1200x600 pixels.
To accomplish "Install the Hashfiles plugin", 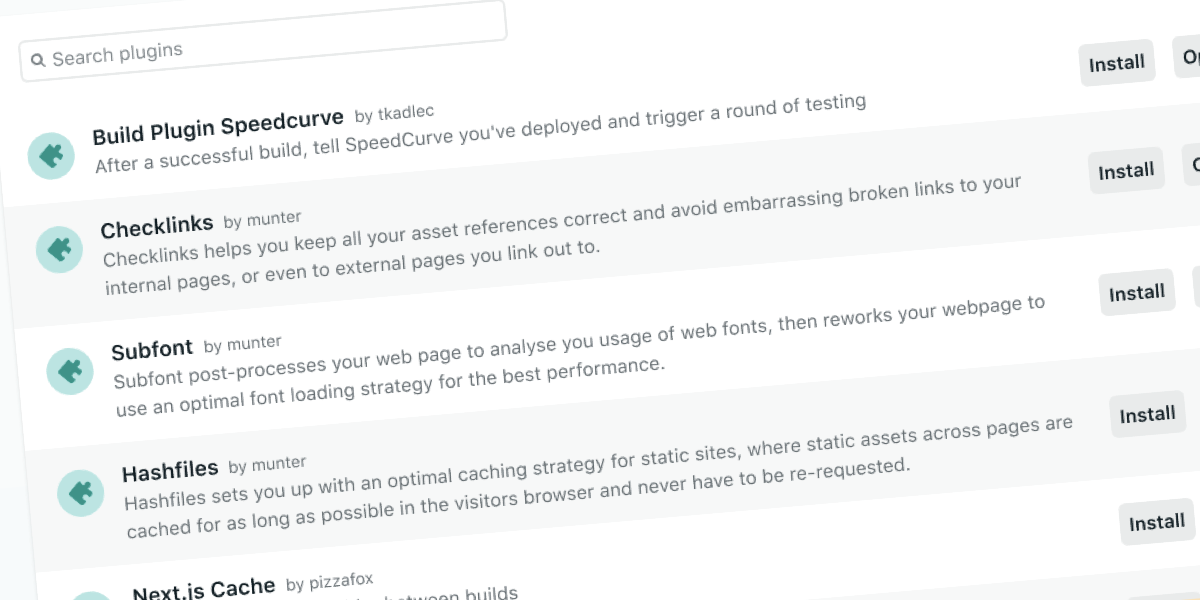I will coord(1147,415).
